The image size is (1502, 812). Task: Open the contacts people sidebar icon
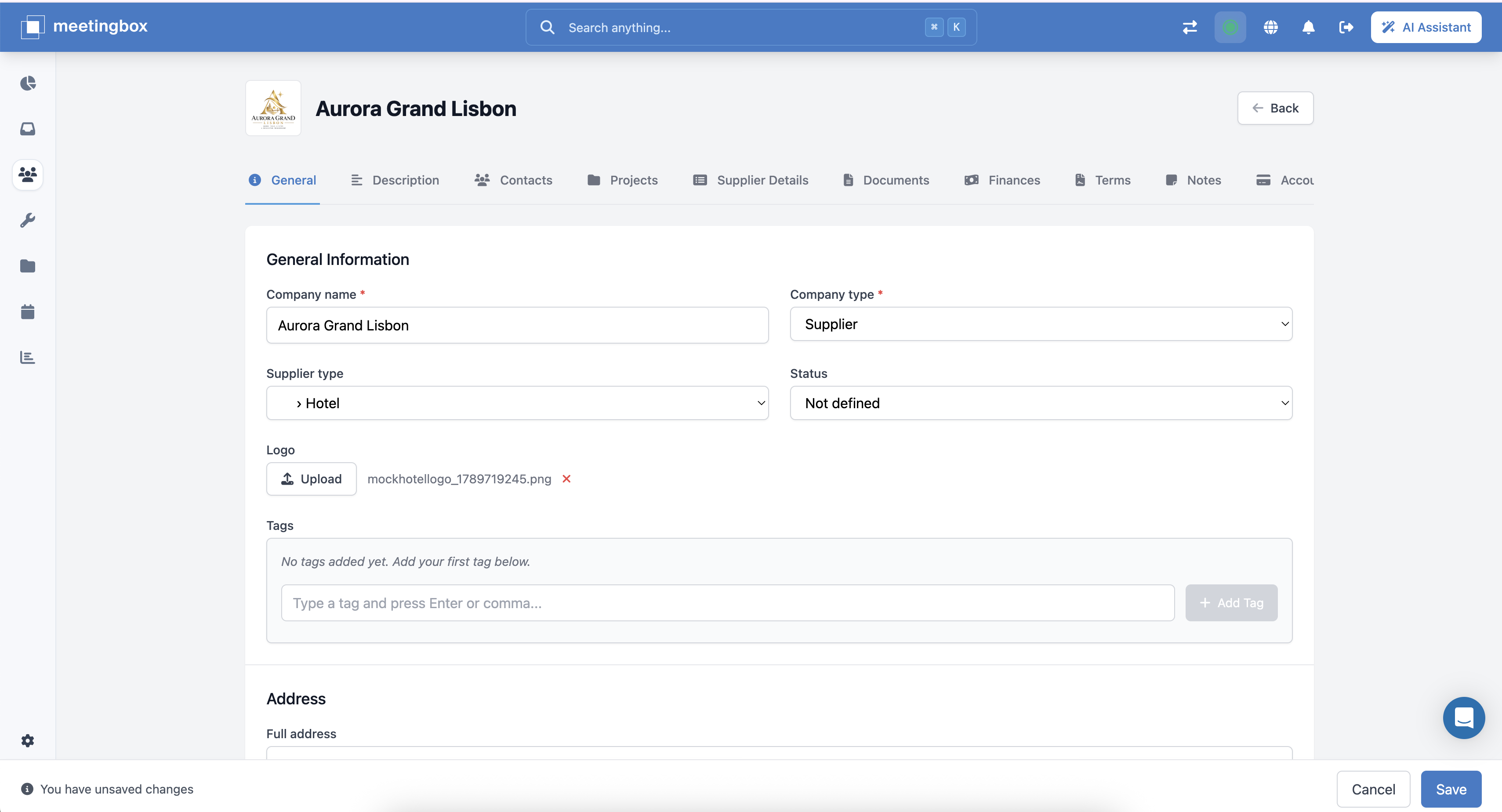click(27, 174)
